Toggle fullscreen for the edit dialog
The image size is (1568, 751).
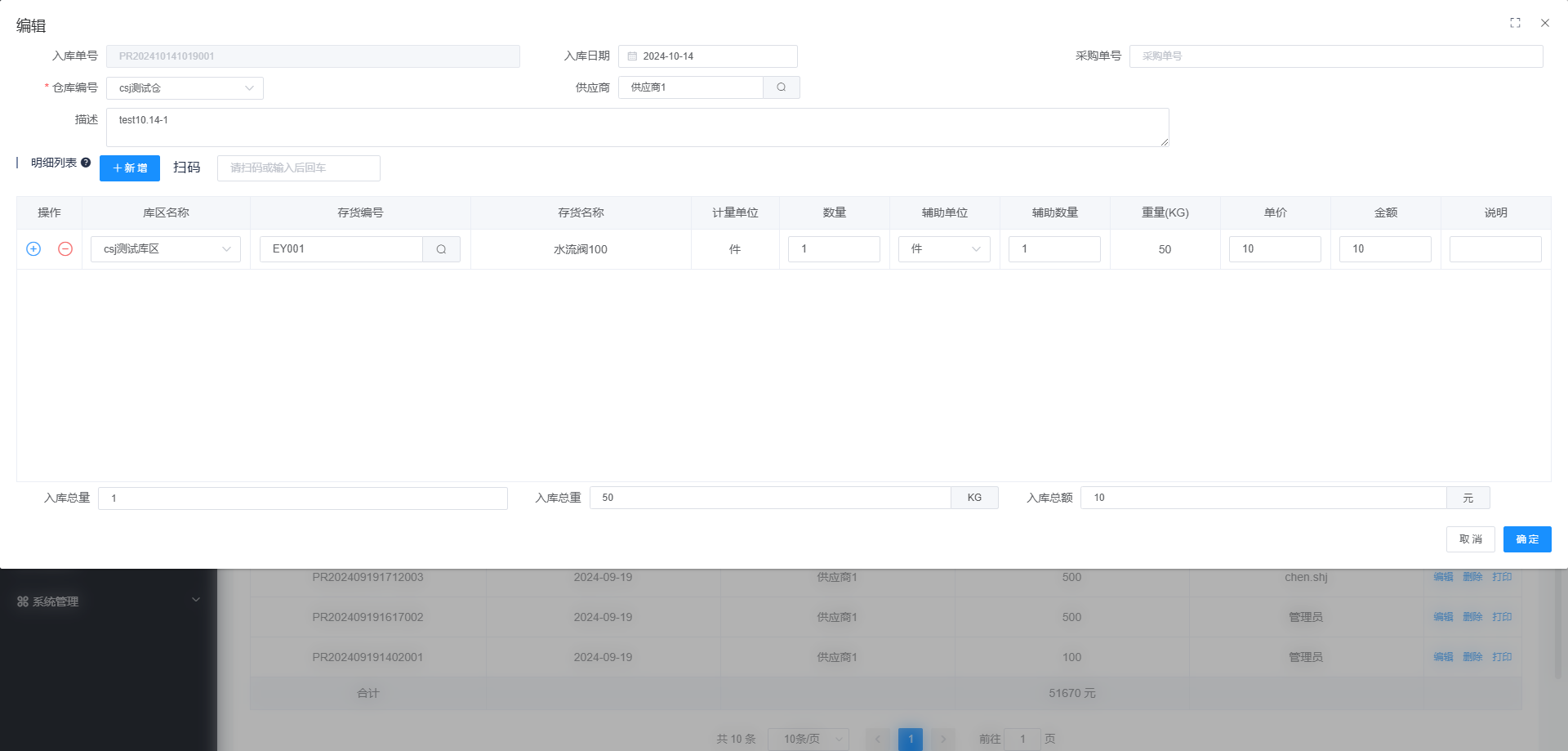coord(1515,23)
